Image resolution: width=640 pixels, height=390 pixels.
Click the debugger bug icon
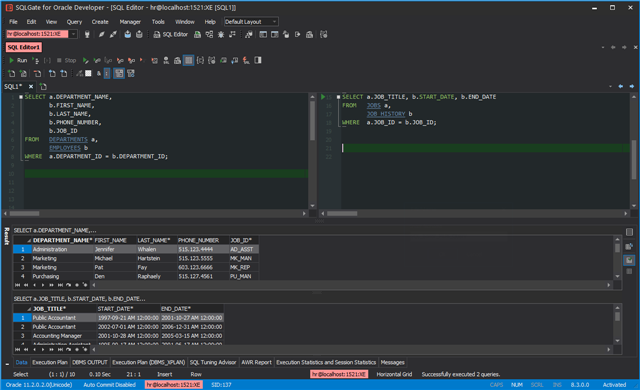pyautogui.click(x=221, y=35)
